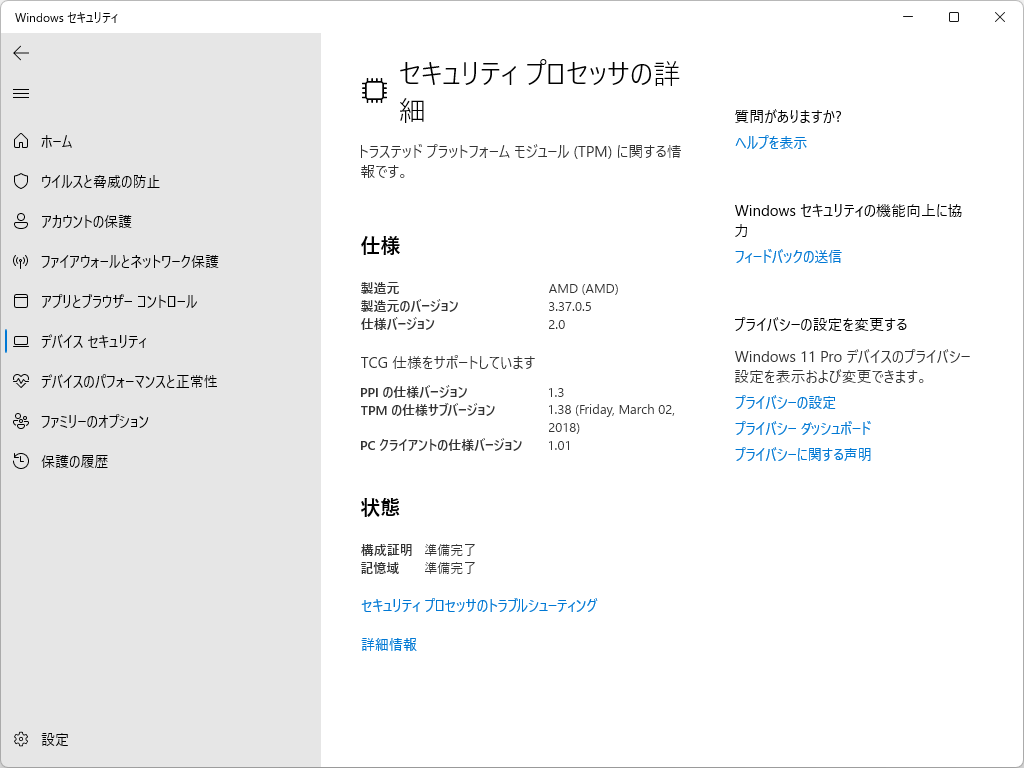The image size is (1024, 768).
Task: Click the 詳細情報 link
Action: [x=388, y=644]
